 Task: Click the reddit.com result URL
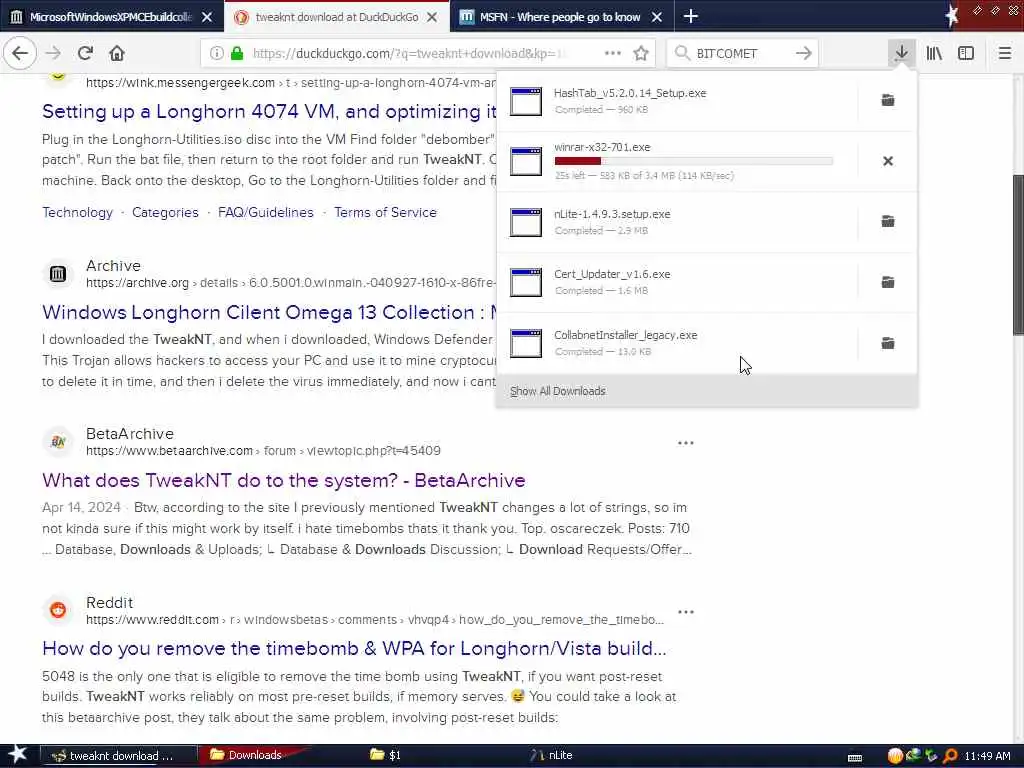point(375,620)
